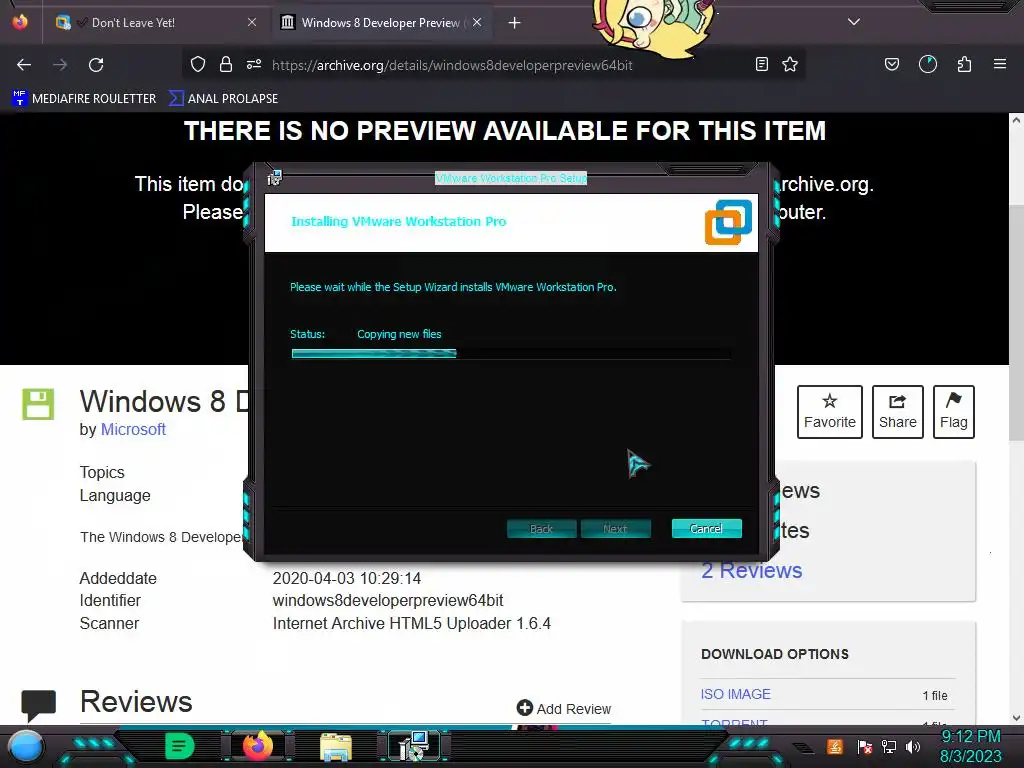Open the tracking protection shield icon
The width and height of the screenshot is (1024, 768).
tap(198, 64)
